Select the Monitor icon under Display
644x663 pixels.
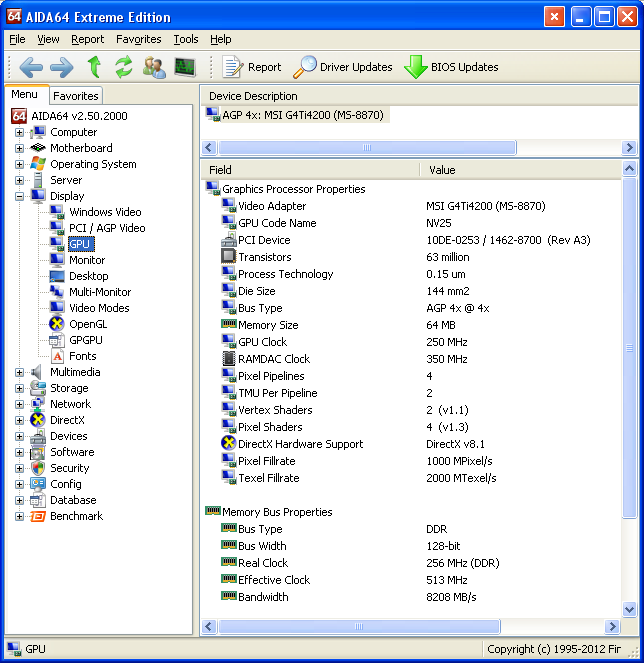(x=57, y=260)
